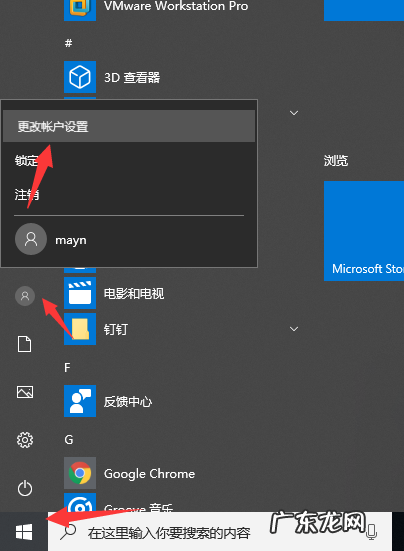The height and width of the screenshot is (551, 404).
Task: Open the VMware Workstation Pro app icon
Action: 80,10
